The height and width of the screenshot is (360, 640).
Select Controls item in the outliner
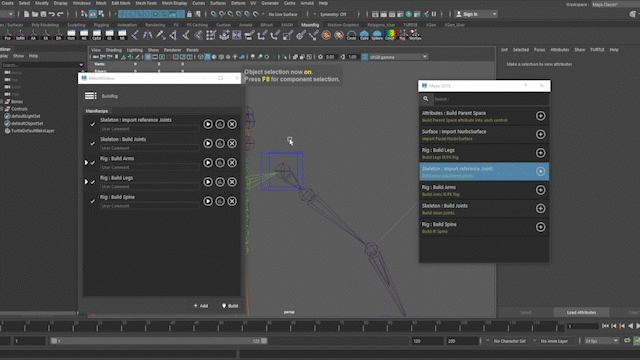click(19, 109)
